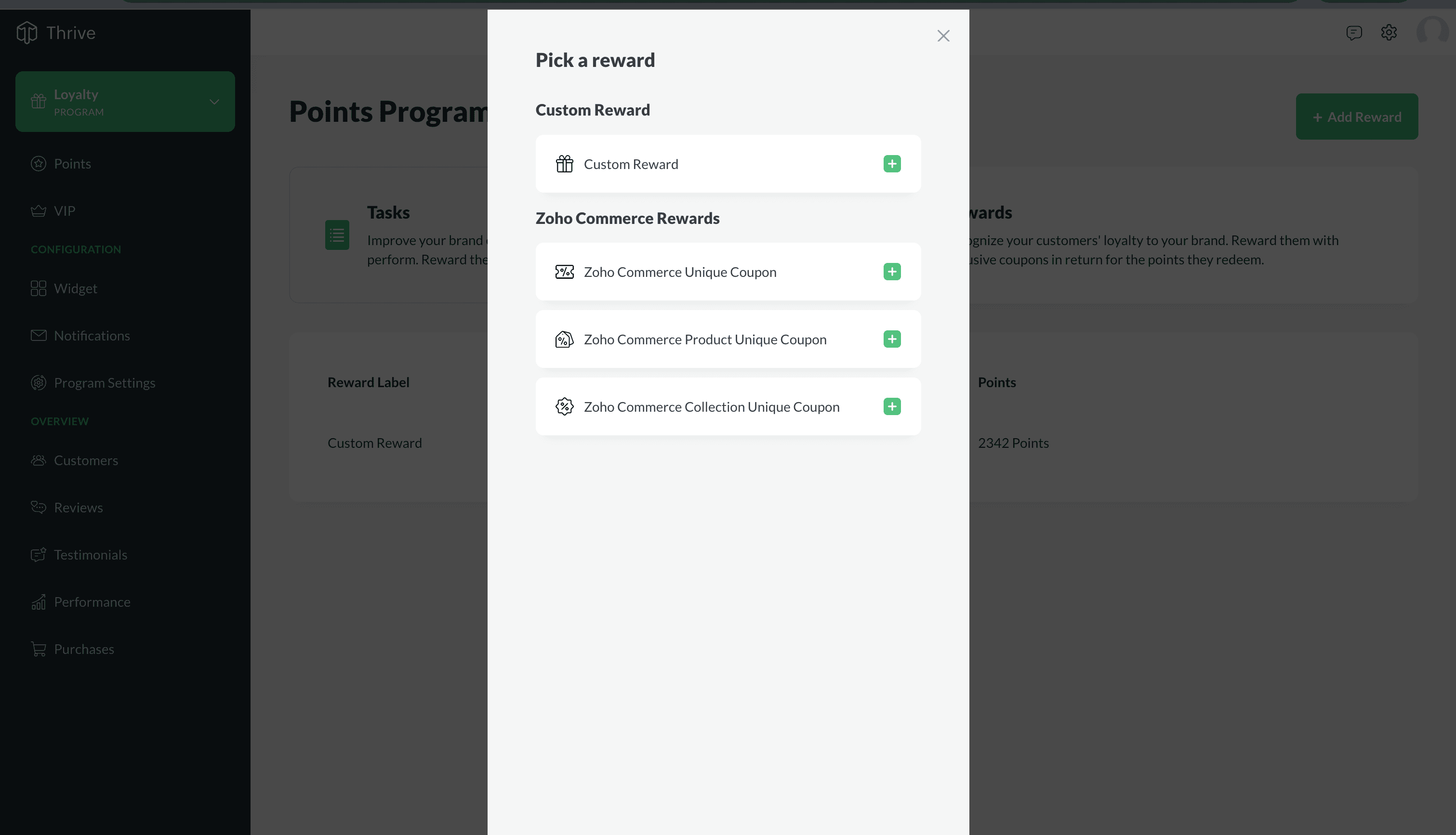Open the Points menu item
Screen dimensions: 1456x835
[x=72, y=164]
